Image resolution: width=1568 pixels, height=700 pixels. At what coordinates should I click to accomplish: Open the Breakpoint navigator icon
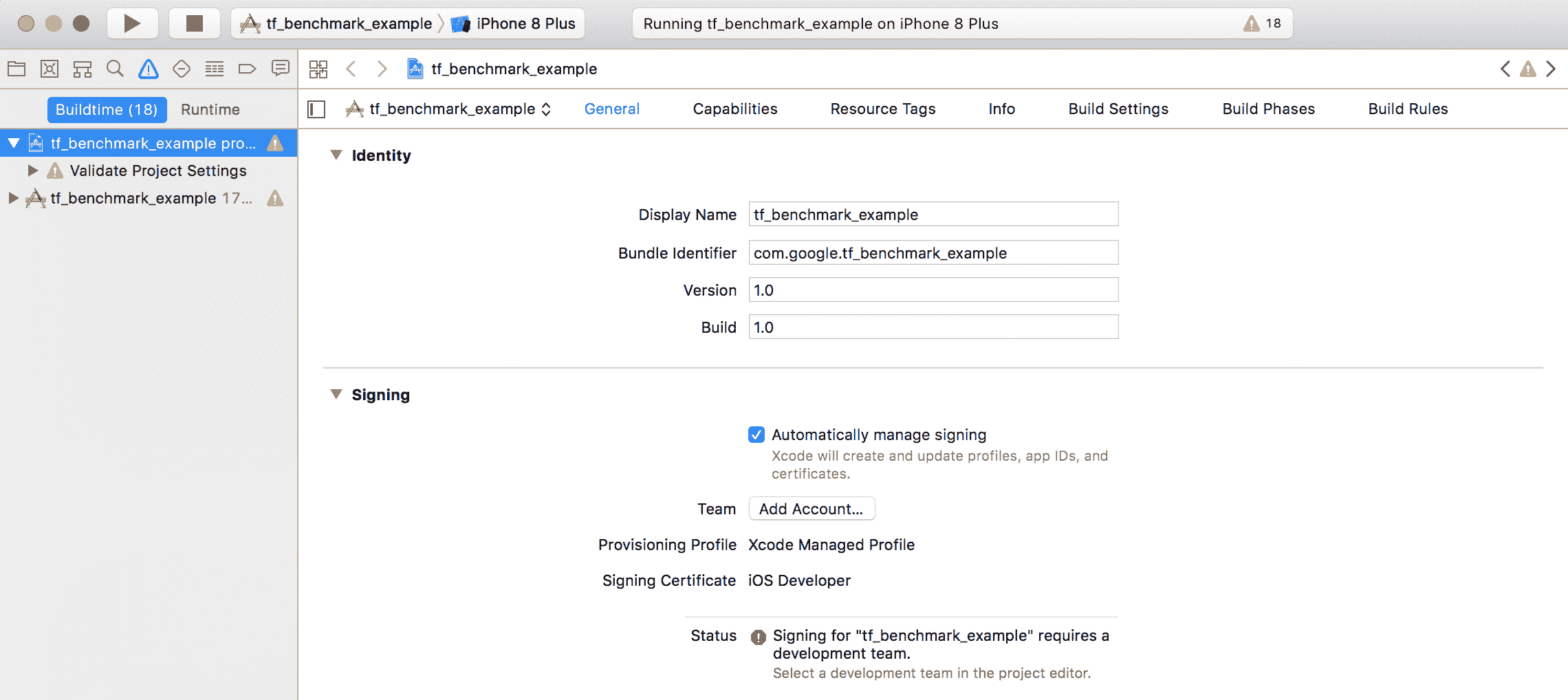(x=247, y=69)
